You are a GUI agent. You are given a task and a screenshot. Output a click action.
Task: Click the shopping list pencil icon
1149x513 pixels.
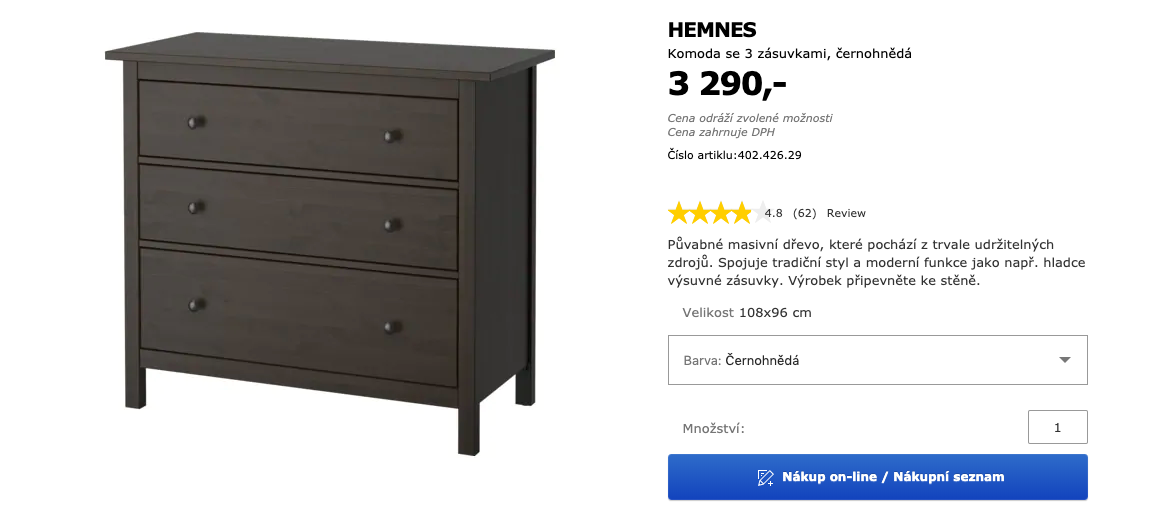tap(765, 478)
